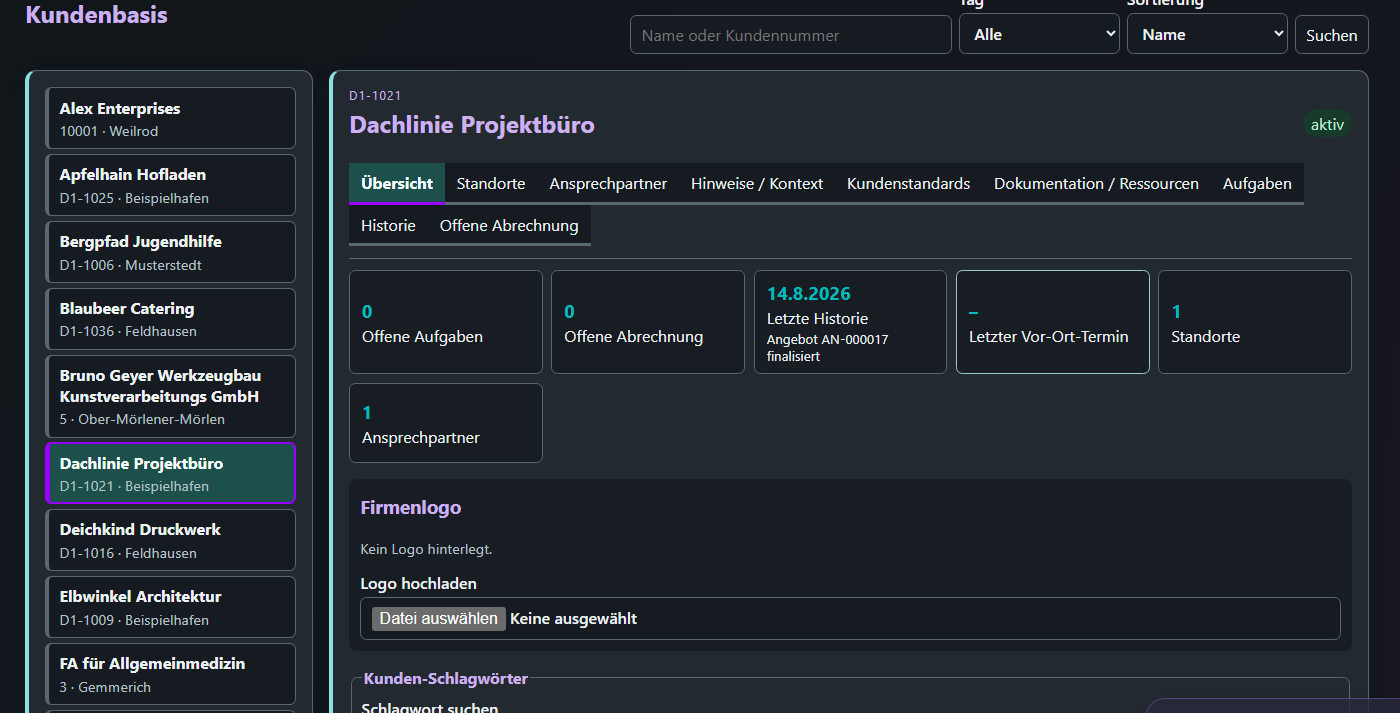The width and height of the screenshot is (1400, 713).
Task: Focus the Name oder Kundennummer search field
Action: [x=790, y=35]
